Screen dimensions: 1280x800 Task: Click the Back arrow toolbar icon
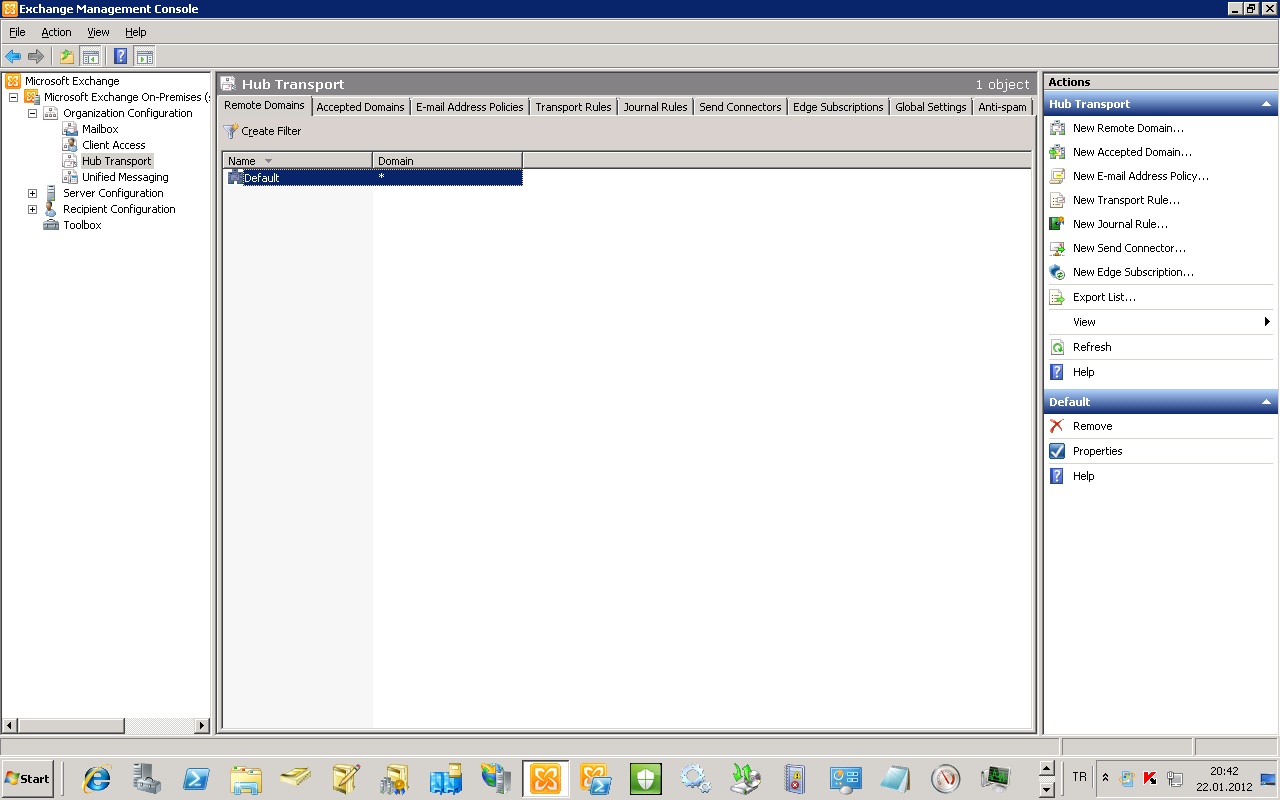click(x=13, y=57)
